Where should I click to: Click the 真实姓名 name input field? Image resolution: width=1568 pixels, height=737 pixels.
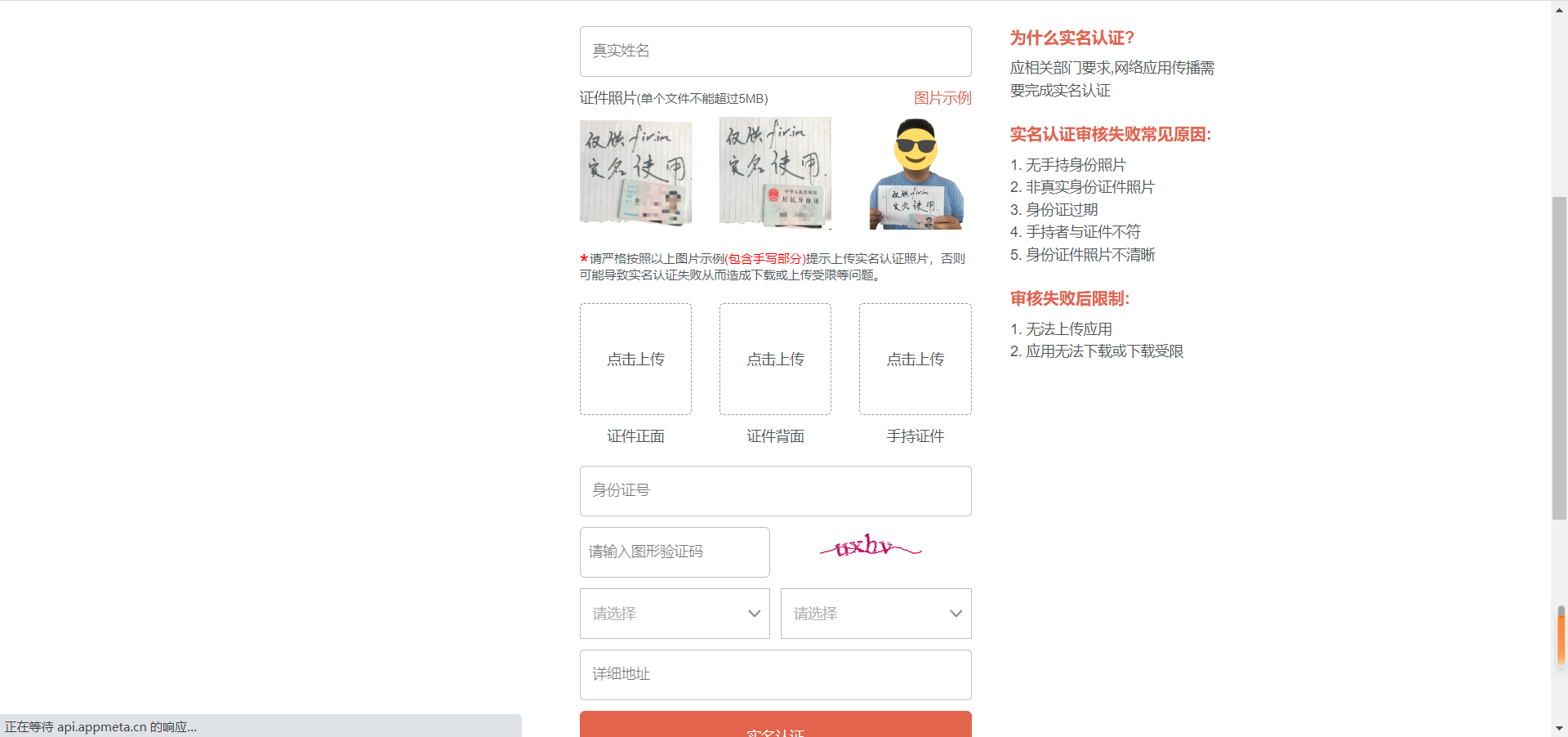775,51
